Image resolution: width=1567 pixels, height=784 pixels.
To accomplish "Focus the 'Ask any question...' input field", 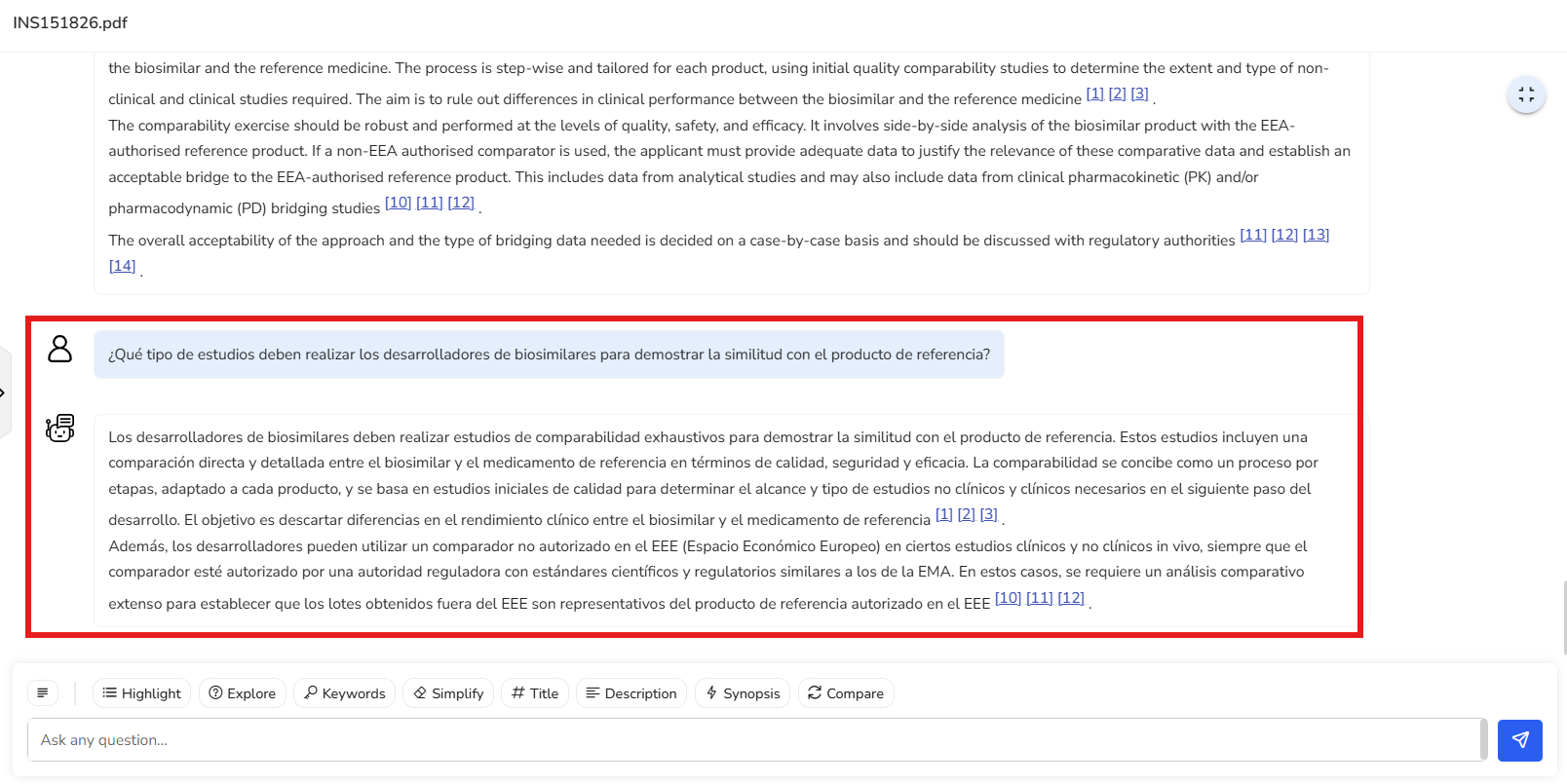I will [x=752, y=740].
